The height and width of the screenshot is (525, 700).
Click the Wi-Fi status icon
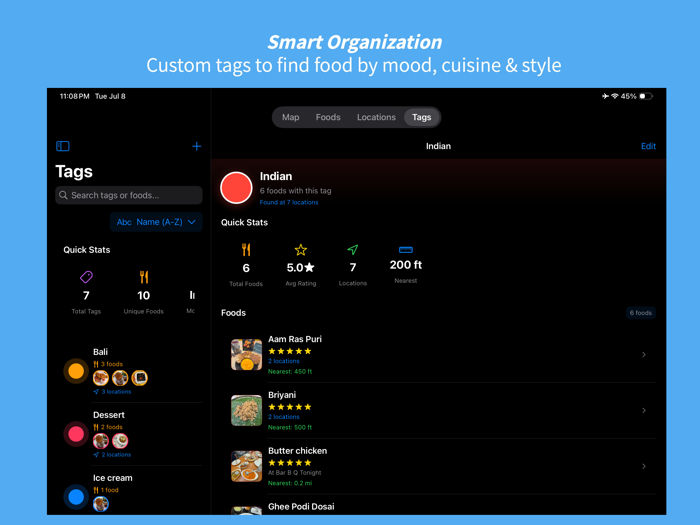(x=615, y=96)
